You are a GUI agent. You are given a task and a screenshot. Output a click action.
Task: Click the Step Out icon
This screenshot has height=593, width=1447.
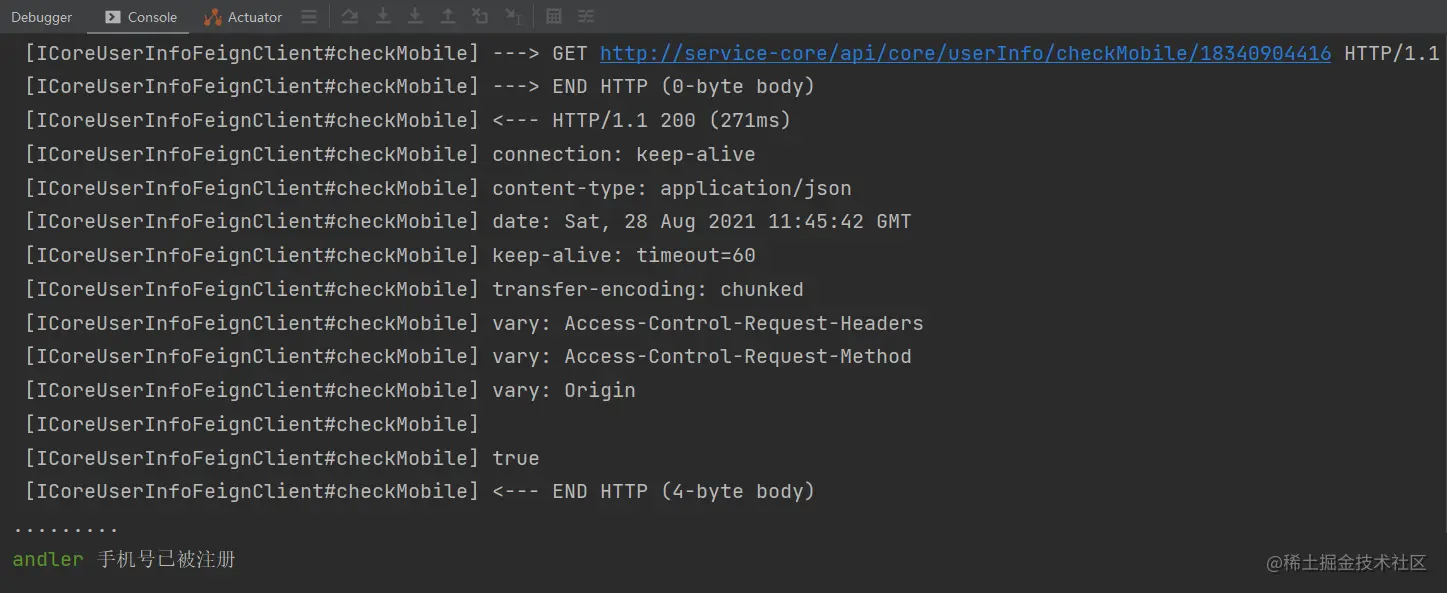448,16
